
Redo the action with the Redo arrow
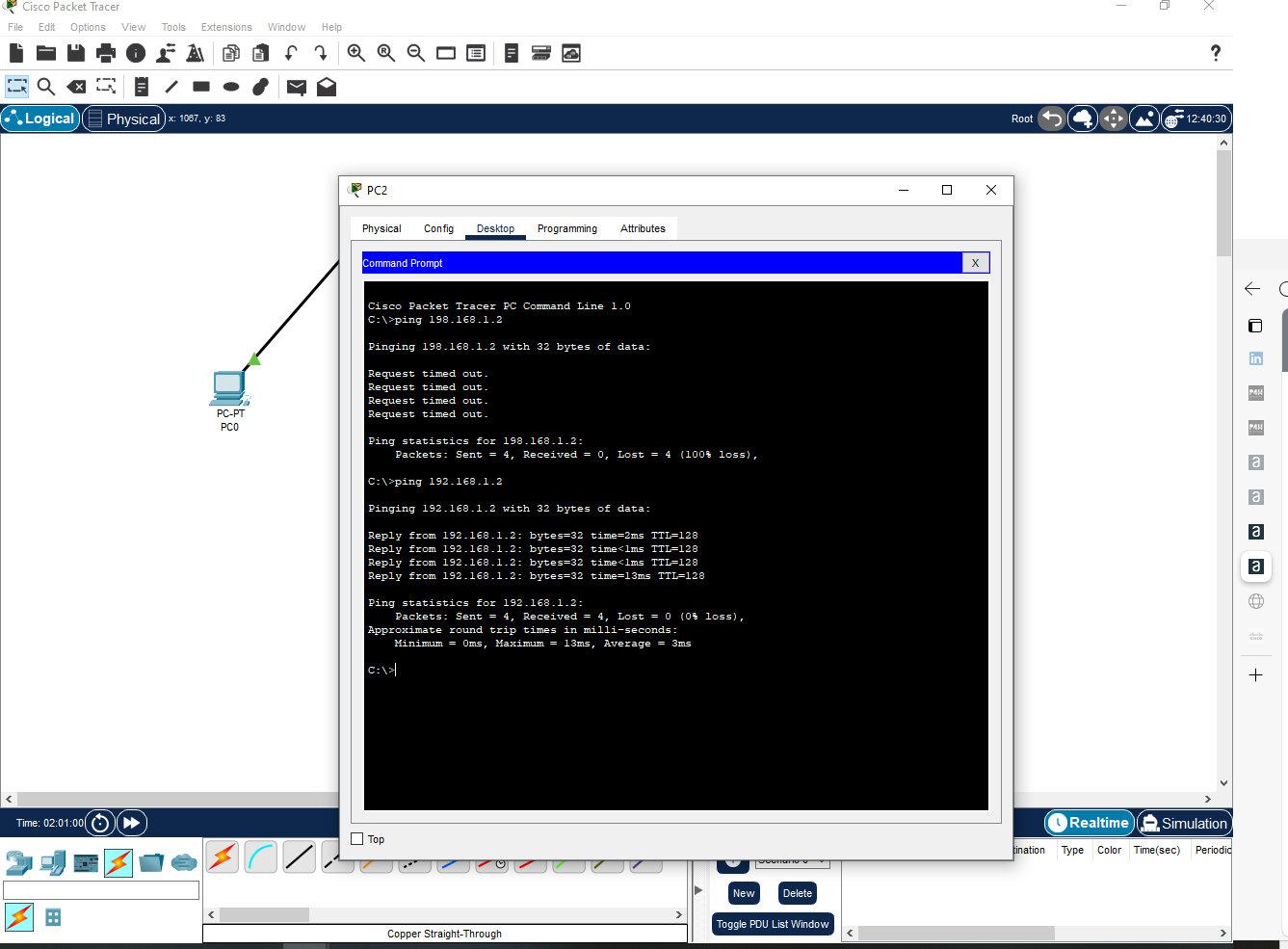tap(321, 53)
